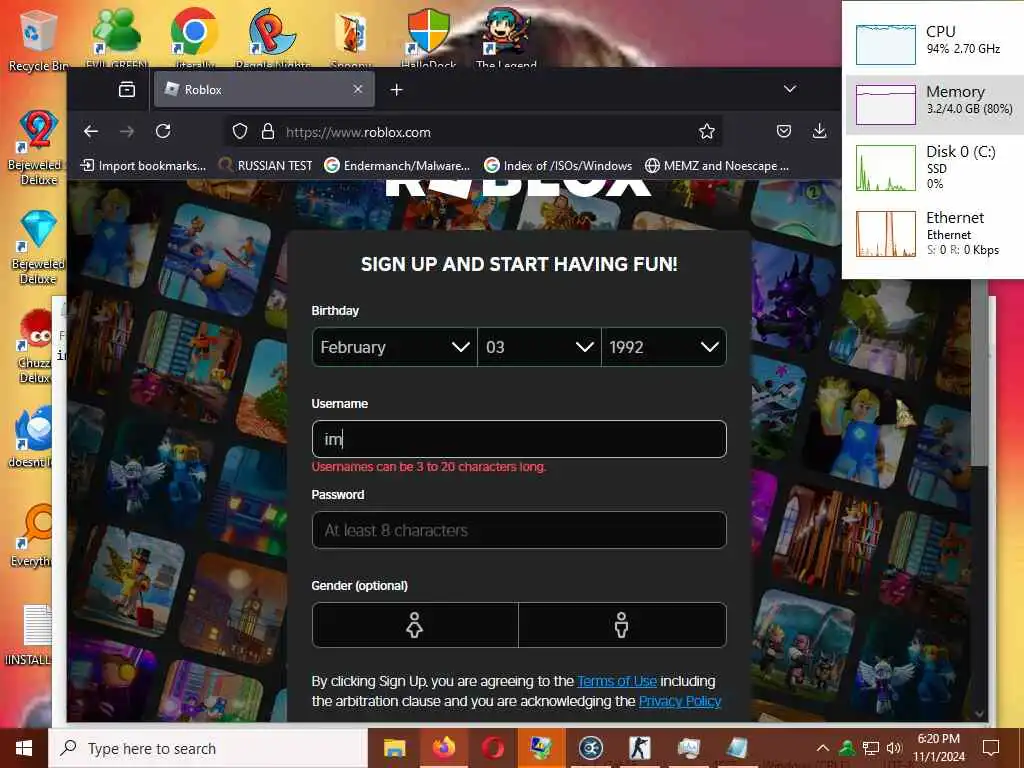This screenshot has width=1024, height=768.
Task: Open the Save to Pocket icon
Action: point(784,132)
